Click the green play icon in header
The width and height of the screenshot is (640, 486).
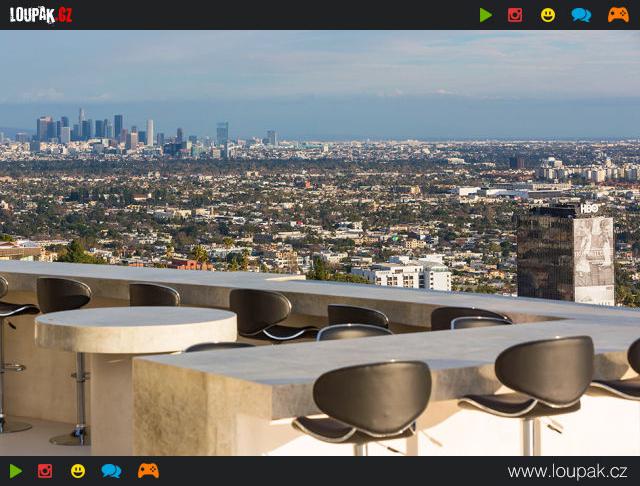coord(485,15)
